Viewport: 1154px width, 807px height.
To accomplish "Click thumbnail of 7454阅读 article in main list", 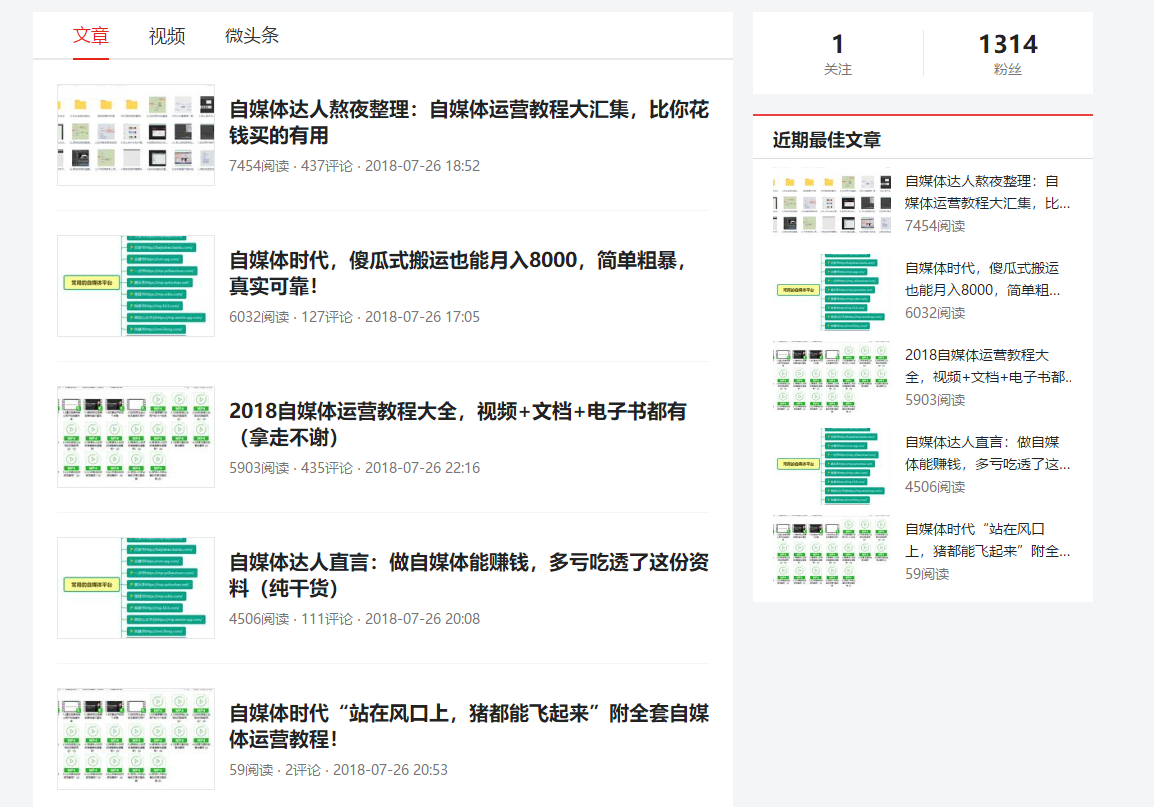I will 136,135.
